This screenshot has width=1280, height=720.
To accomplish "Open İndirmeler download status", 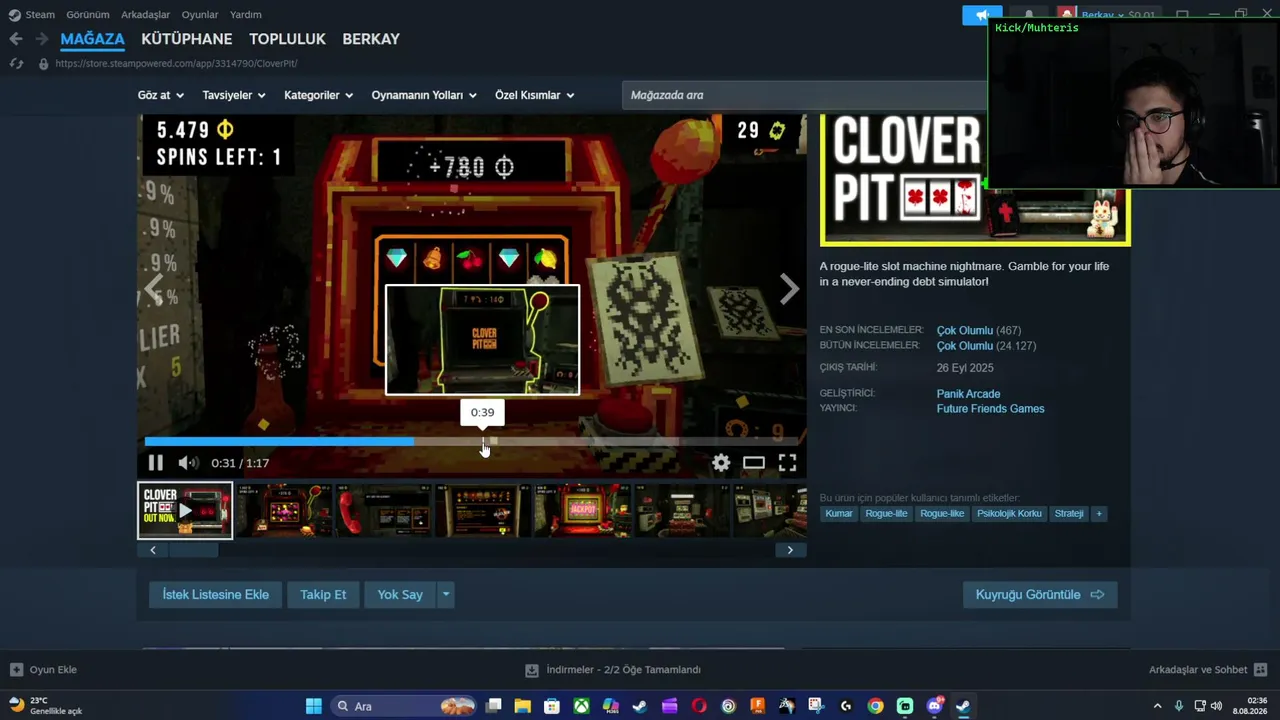I will click(x=613, y=670).
